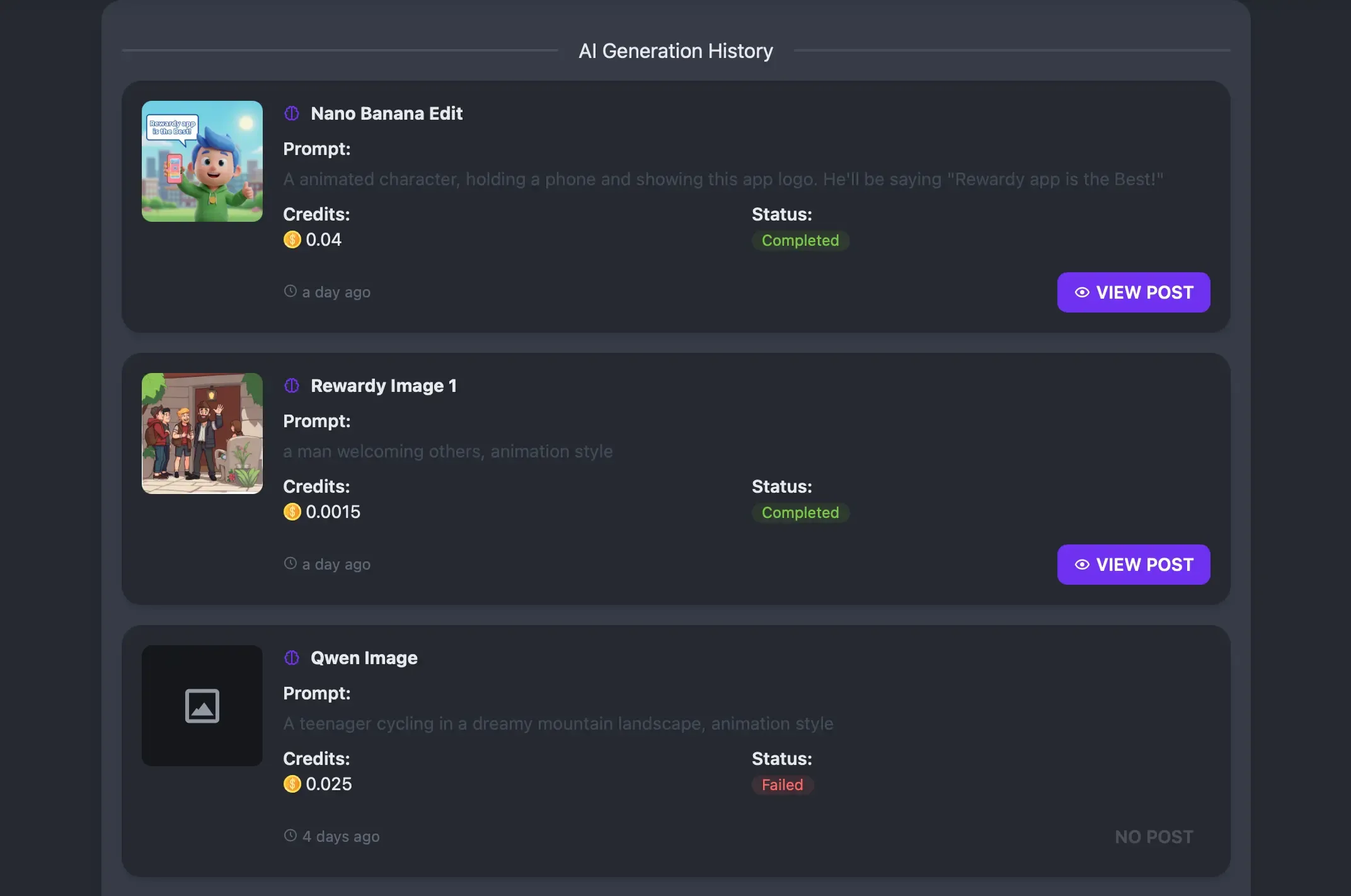Click the NO POST label on the Qwen Image card
Viewport: 1351px width, 896px height.
pyautogui.click(x=1153, y=836)
